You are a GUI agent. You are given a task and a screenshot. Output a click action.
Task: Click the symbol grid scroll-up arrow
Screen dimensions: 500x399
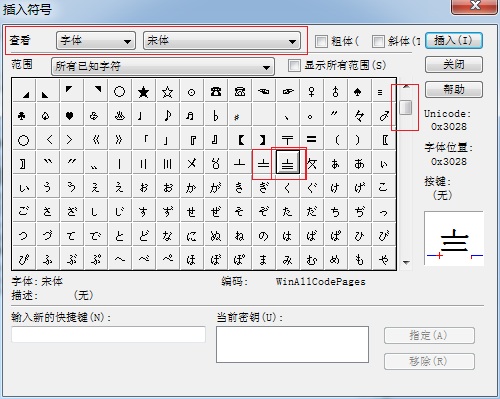click(406, 86)
